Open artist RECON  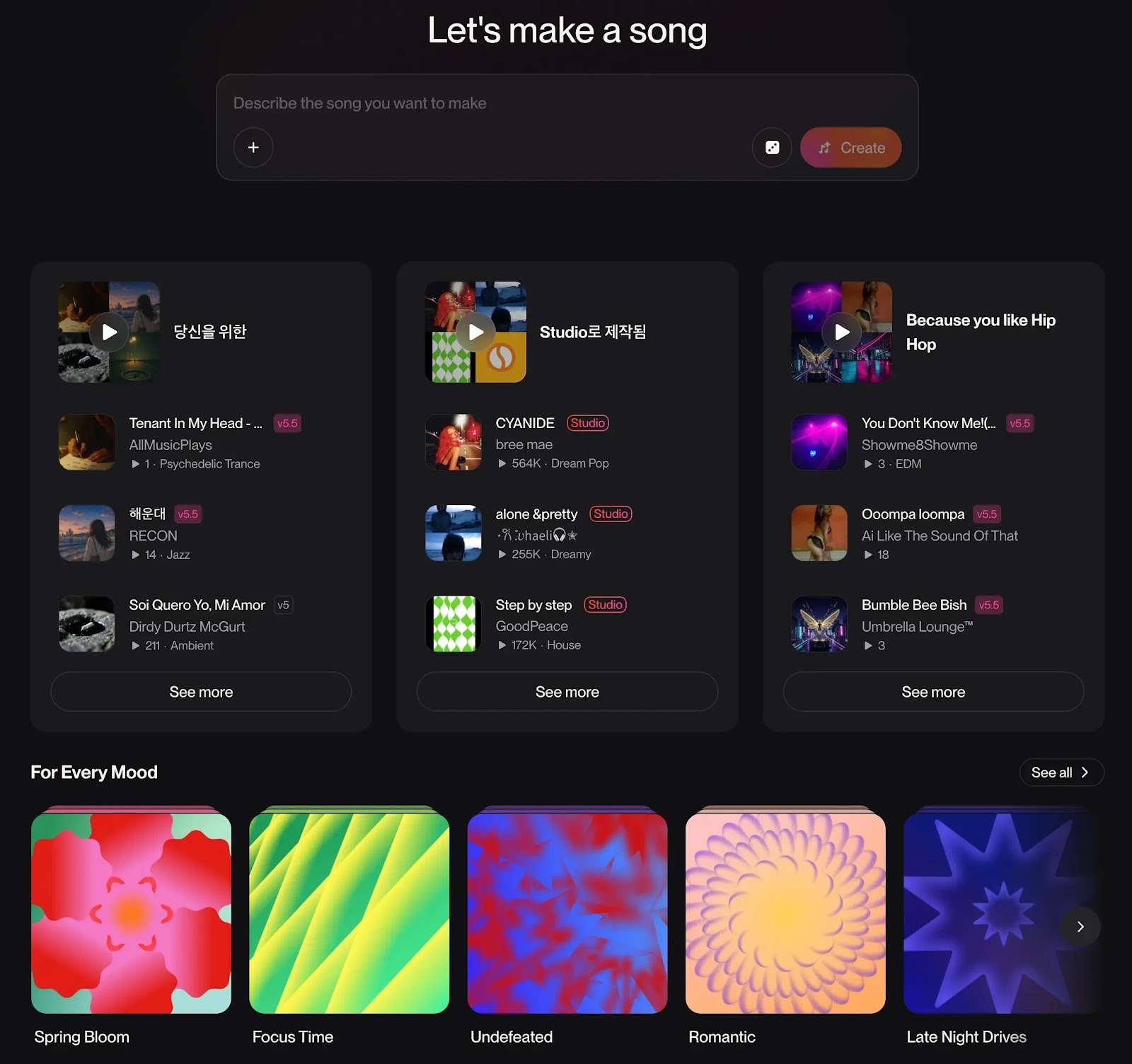[x=153, y=536]
